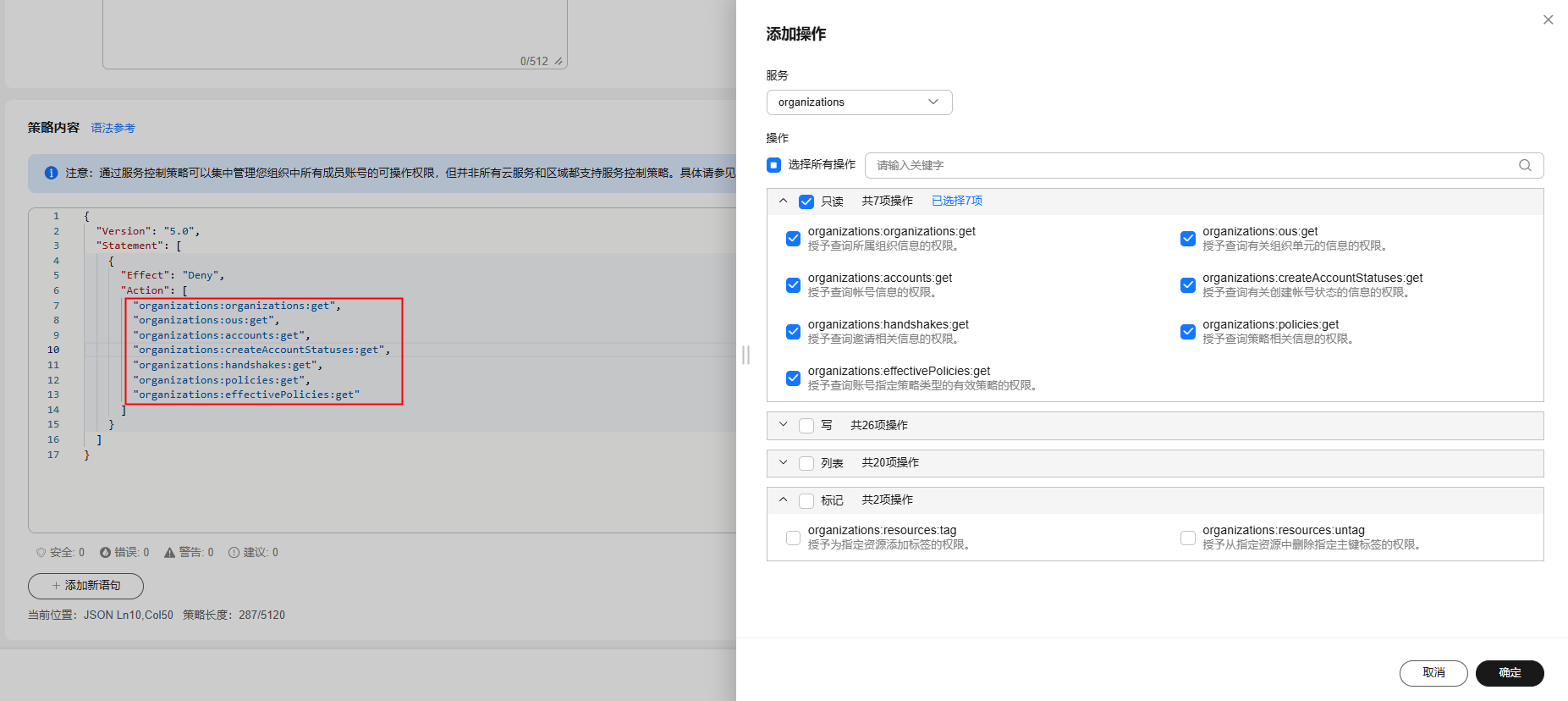Click the 警告 warning triangle icon
This screenshot has height=701, width=1568.
(169, 552)
